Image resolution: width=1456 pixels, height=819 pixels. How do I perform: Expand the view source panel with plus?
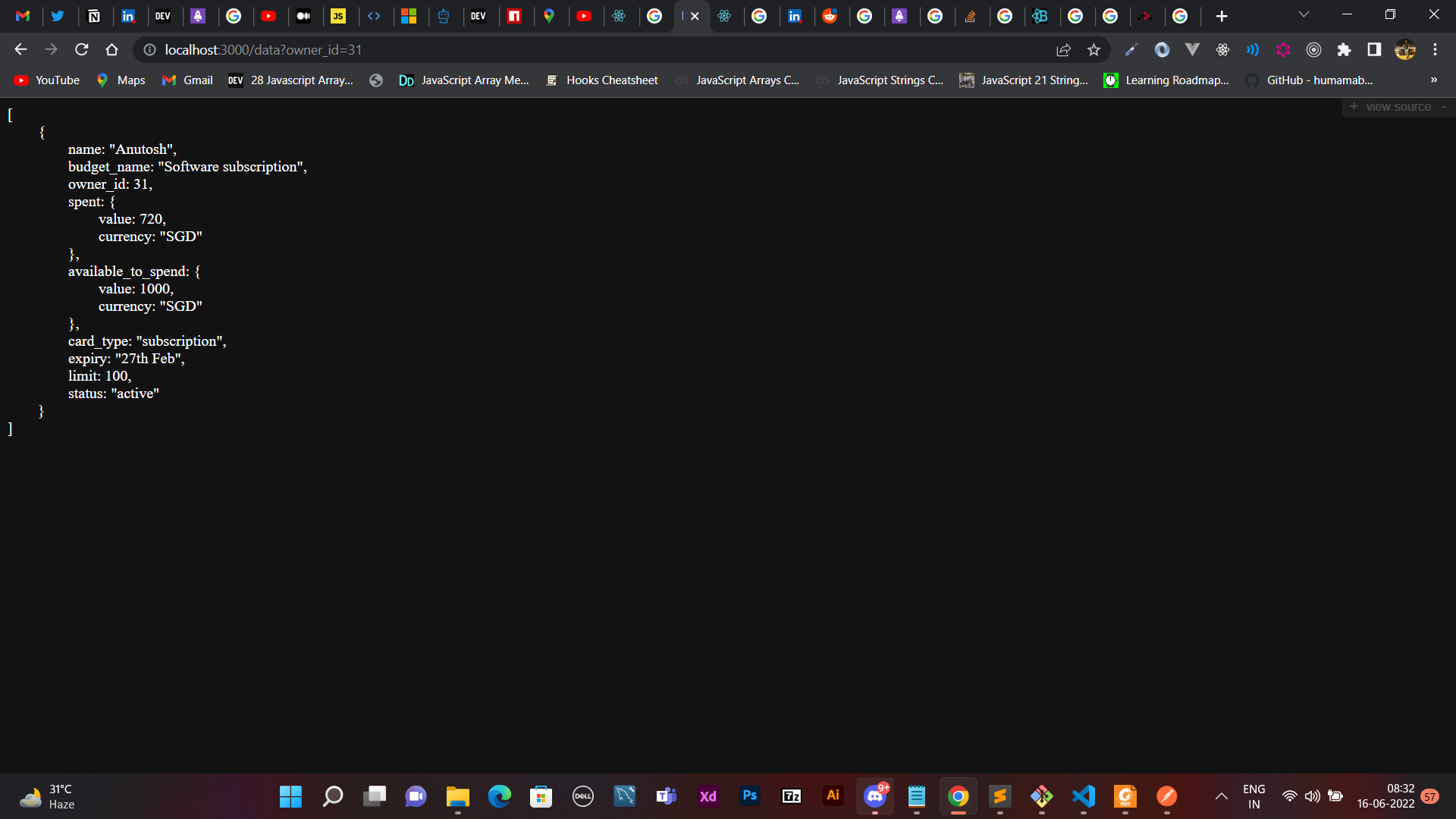coord(1355,107)
